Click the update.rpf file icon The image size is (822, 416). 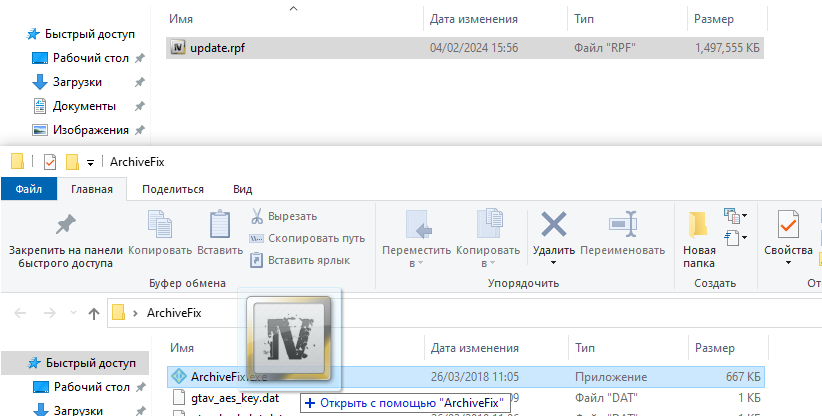178,48
